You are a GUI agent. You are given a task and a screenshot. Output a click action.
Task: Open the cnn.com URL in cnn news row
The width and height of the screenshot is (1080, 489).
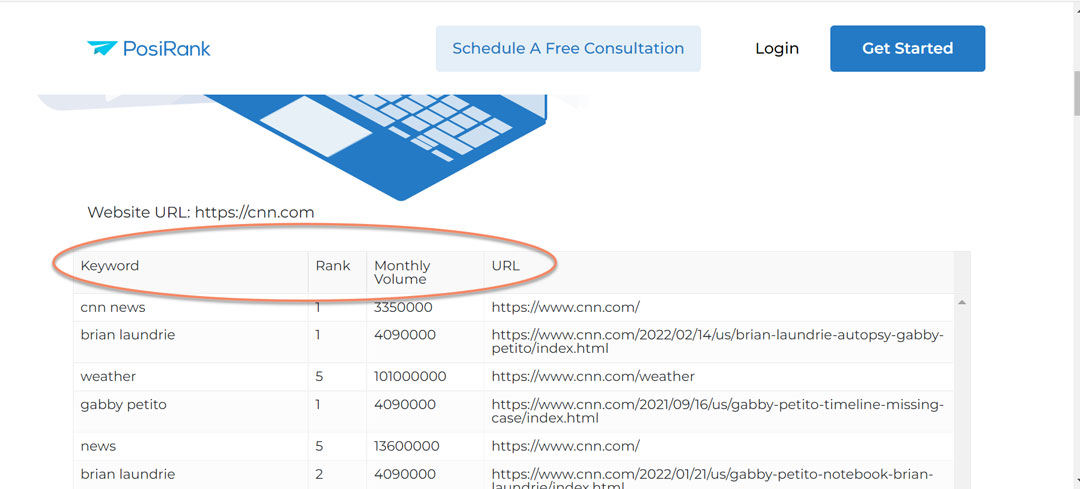pos(565,307)
